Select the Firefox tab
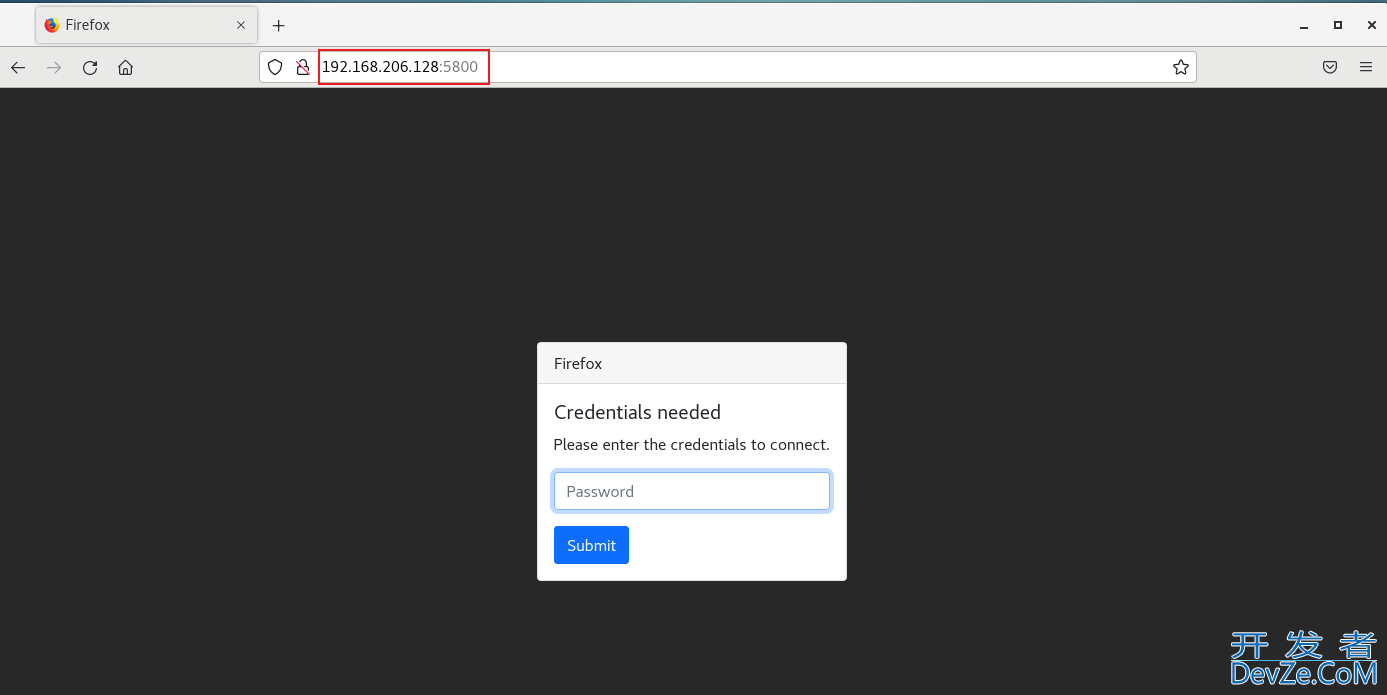1387x695 pixels. 146,25
